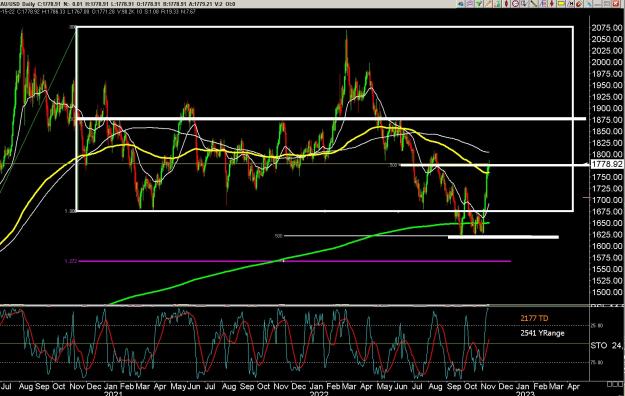This screenshot has width=625, height=396.
Task: Click the OHLC data line under title
Action: 98,12
